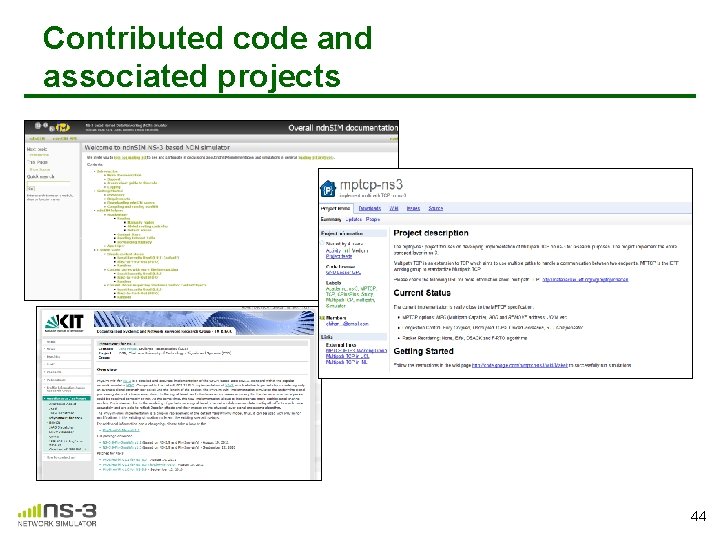Viewport: 720px width, 540px height.
Task: Click the Project feeds link
Action: 339,256
